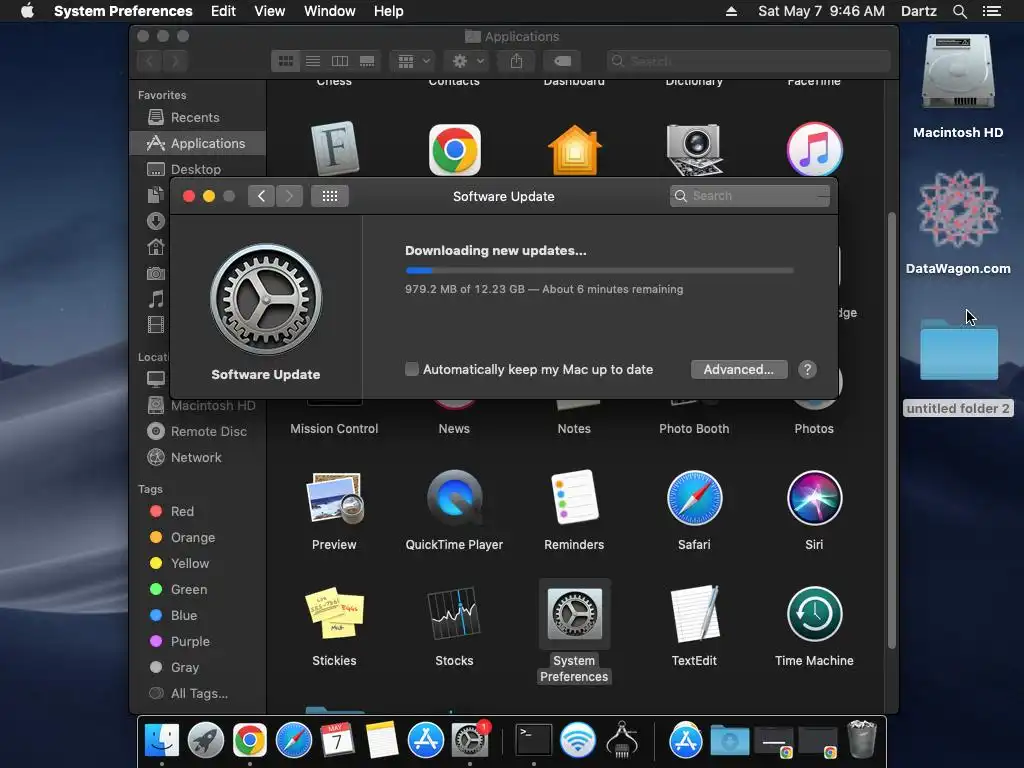
Task: Go forward in System Preferences
Action: (289, 196)
